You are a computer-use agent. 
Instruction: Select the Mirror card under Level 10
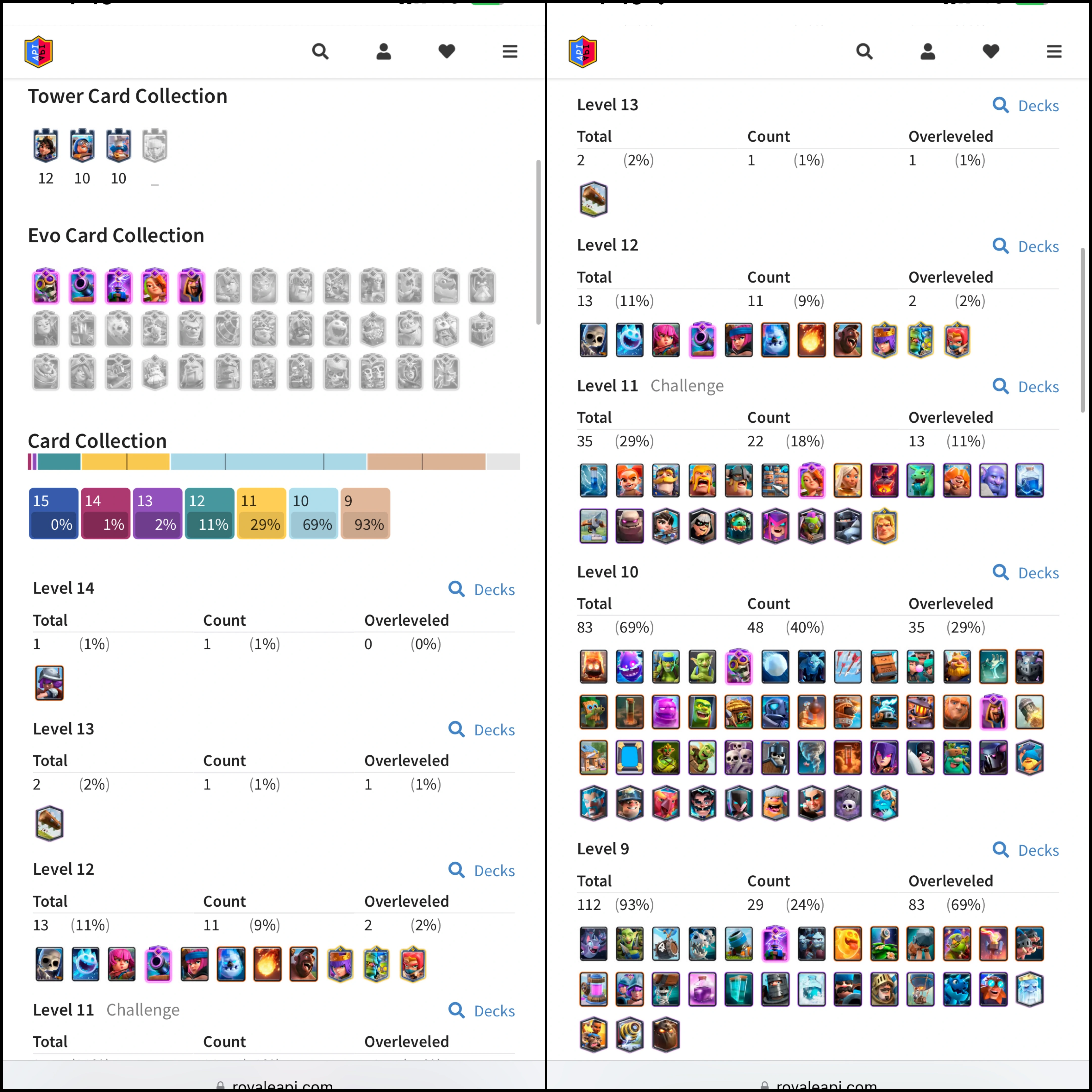(x=629, y=757)
